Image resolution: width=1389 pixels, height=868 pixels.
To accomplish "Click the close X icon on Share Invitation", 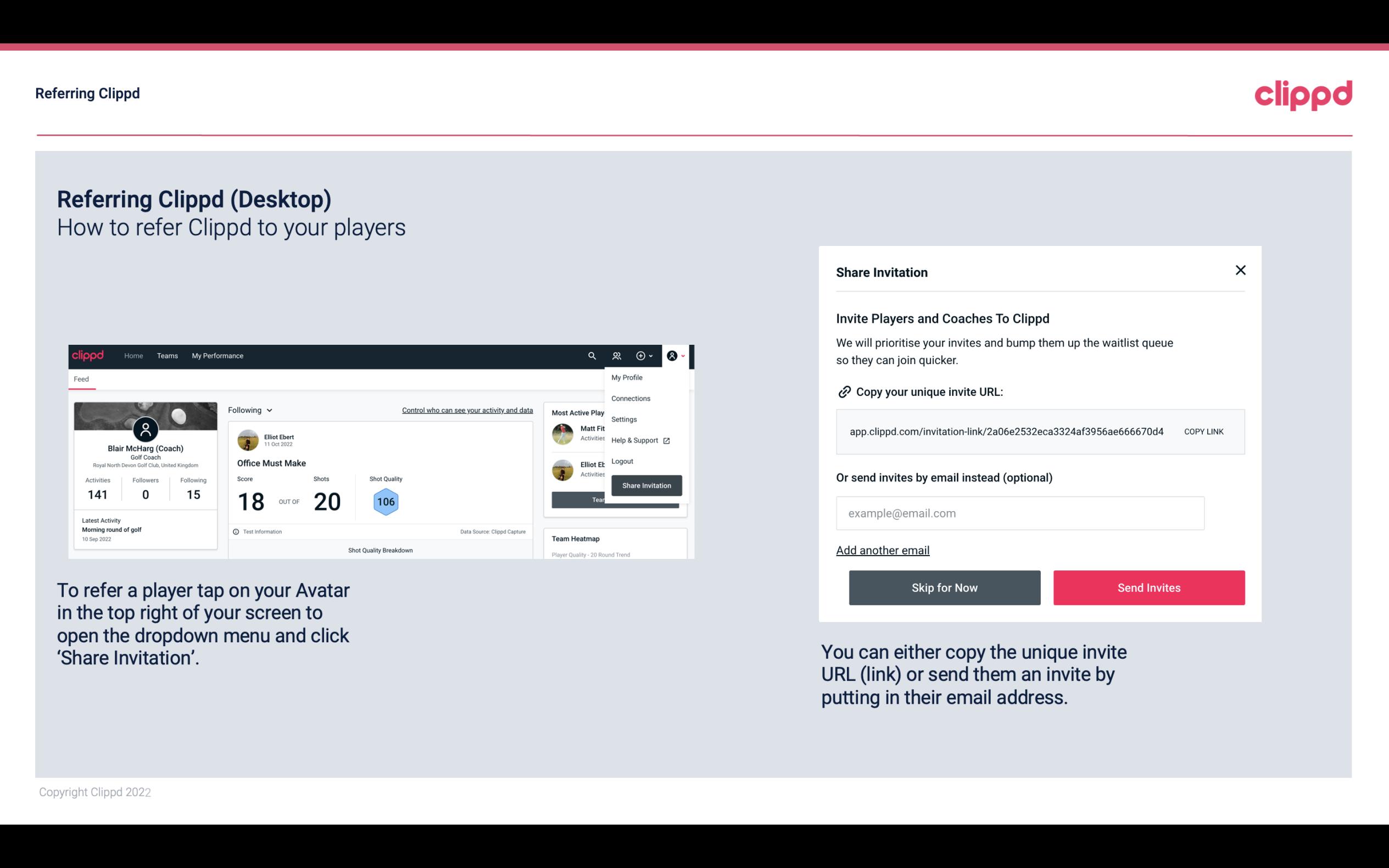I will pyautogui.click(x=1240, y=270).
